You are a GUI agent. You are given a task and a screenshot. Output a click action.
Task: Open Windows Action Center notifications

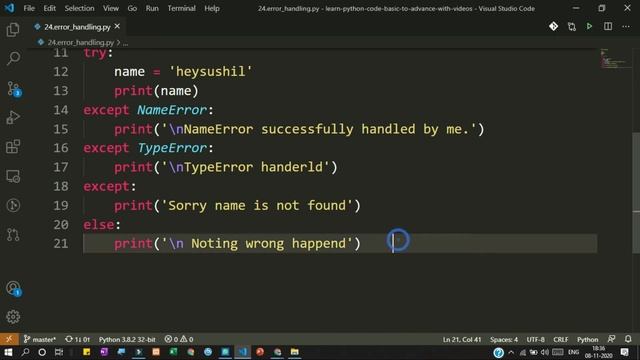coord(624,352)
